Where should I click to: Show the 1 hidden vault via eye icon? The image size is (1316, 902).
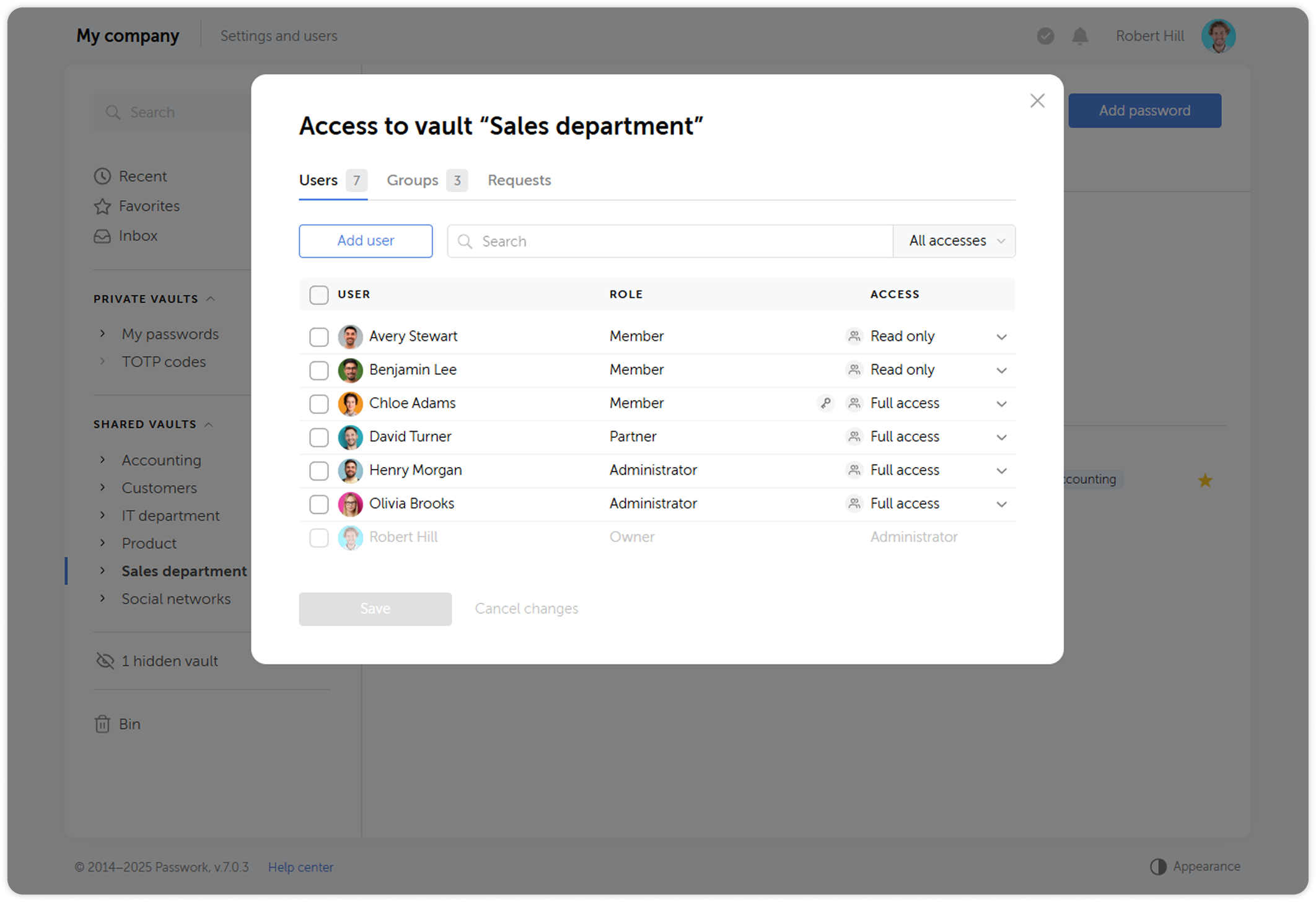pyautogui.click(x=105, y=660)
